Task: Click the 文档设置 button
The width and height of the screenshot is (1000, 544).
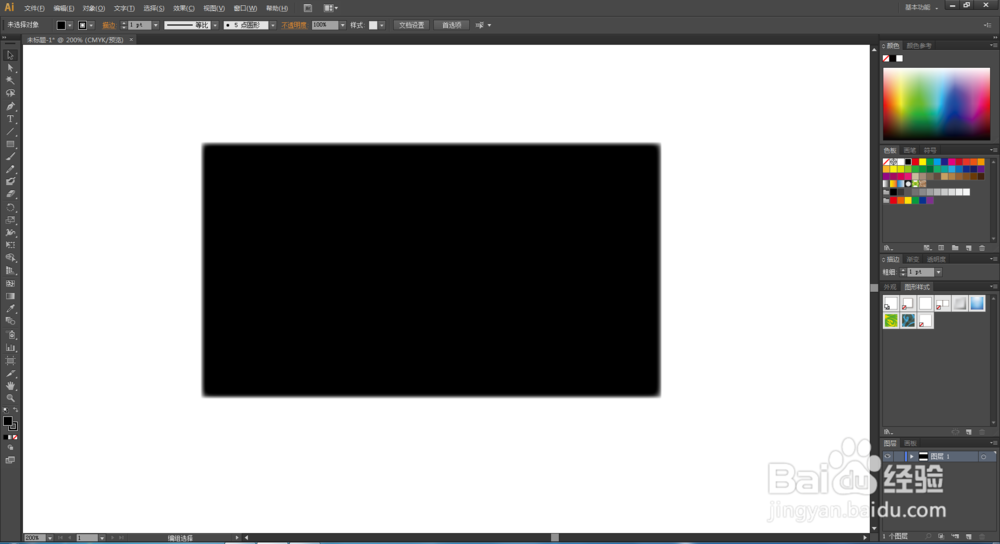Action: click(x=411, y=26)
